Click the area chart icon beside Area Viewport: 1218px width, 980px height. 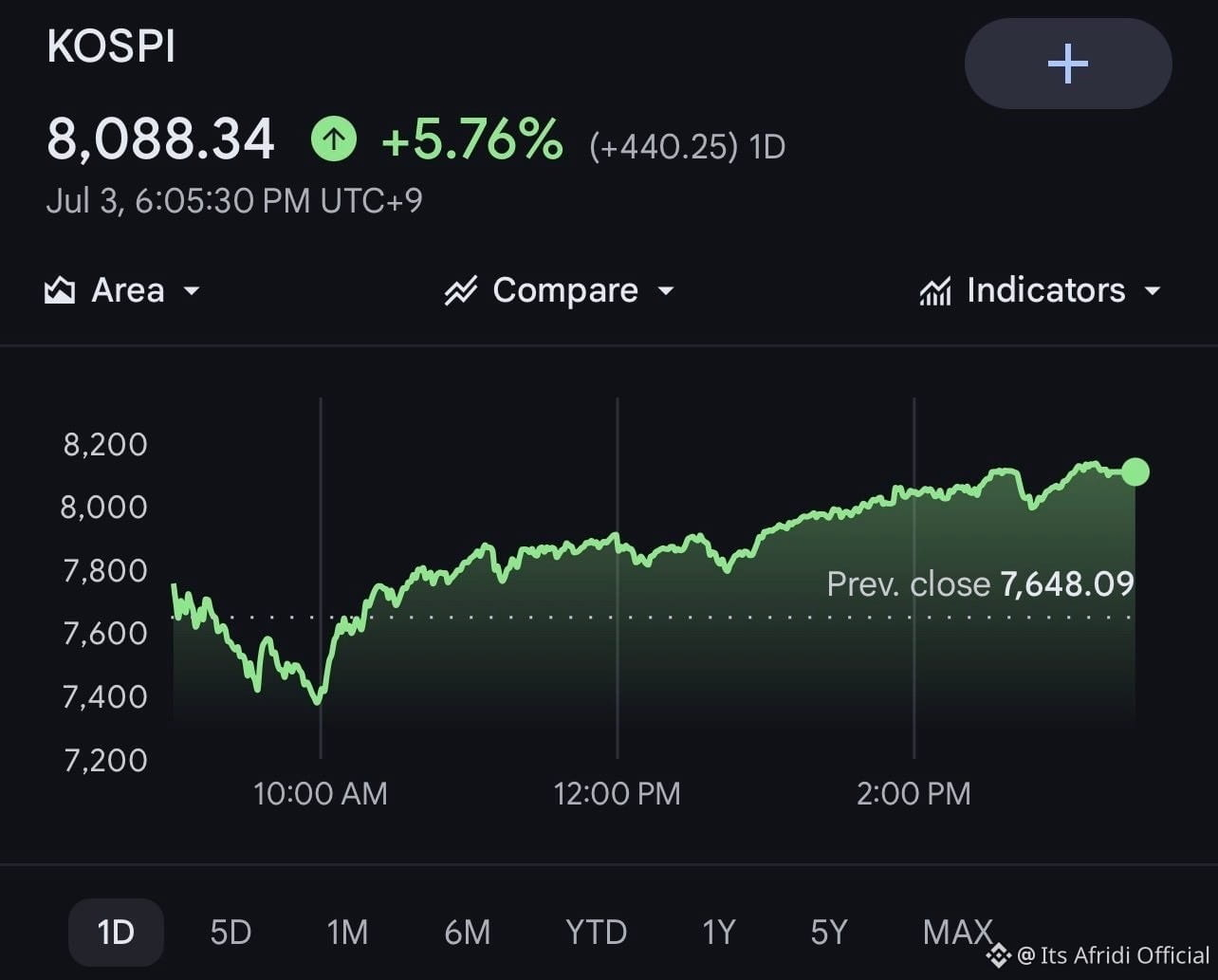tap(60, 290)
